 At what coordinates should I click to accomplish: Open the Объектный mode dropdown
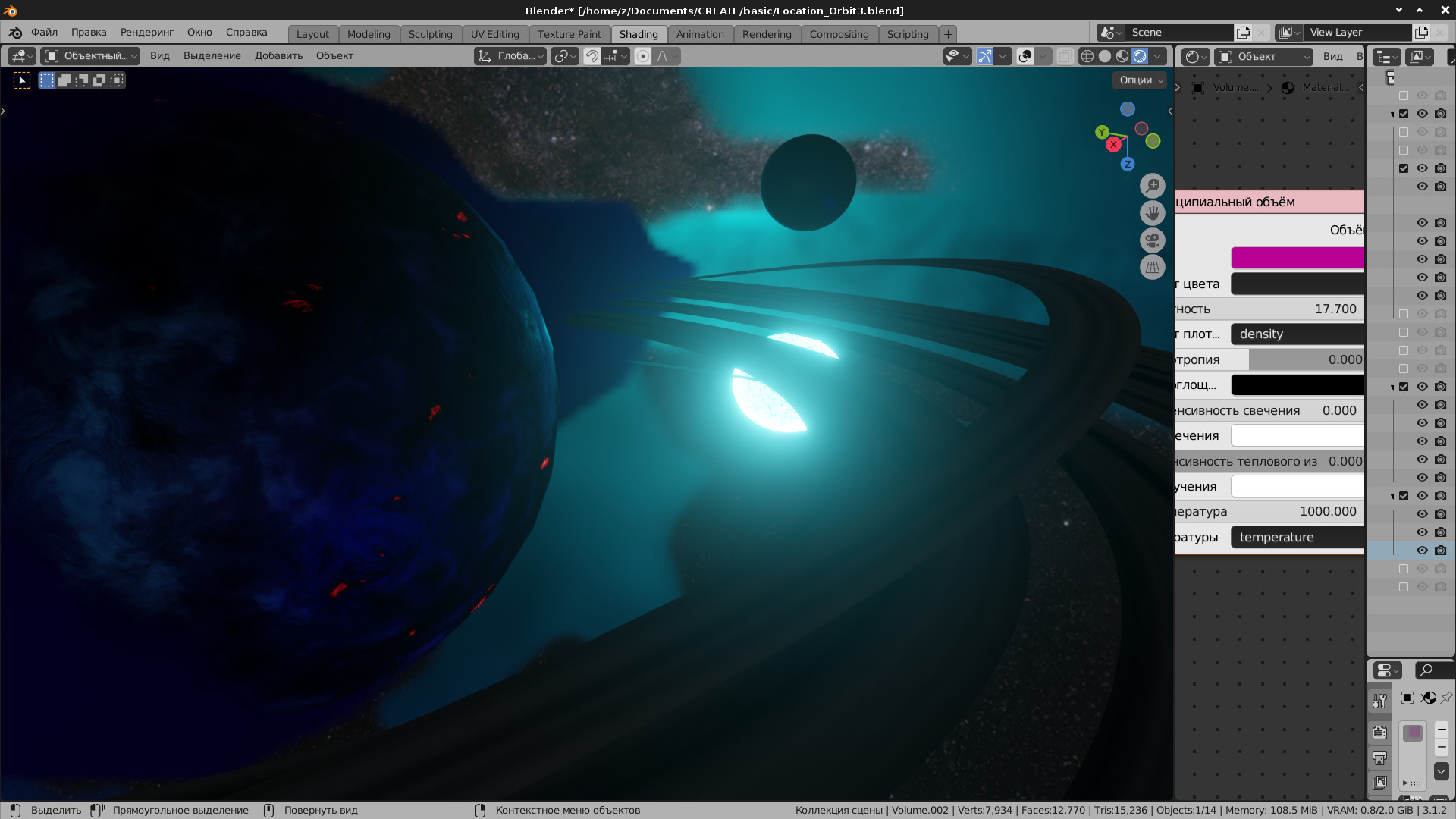[90, 56]
